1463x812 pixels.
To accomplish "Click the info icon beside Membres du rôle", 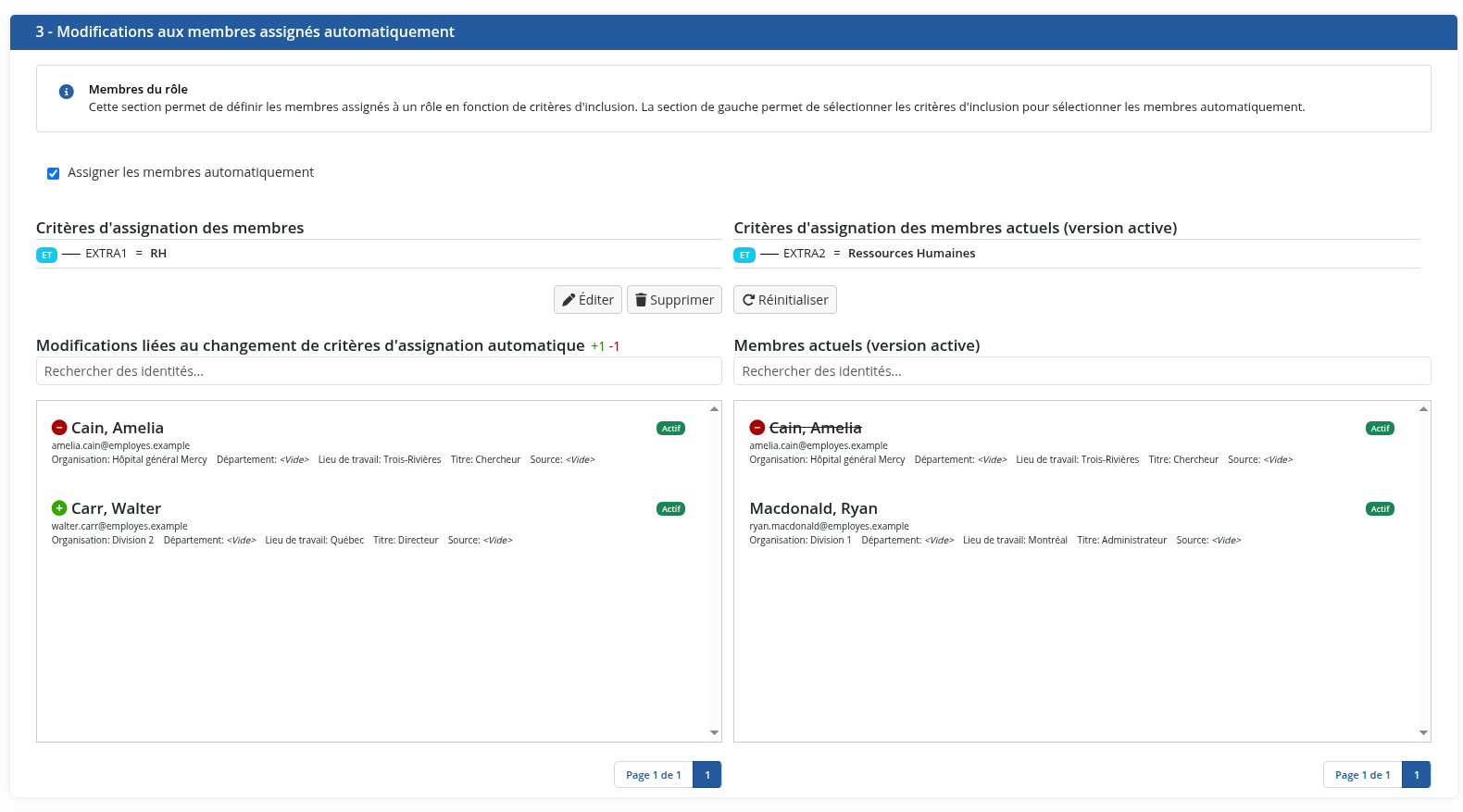I will (67, 92).
